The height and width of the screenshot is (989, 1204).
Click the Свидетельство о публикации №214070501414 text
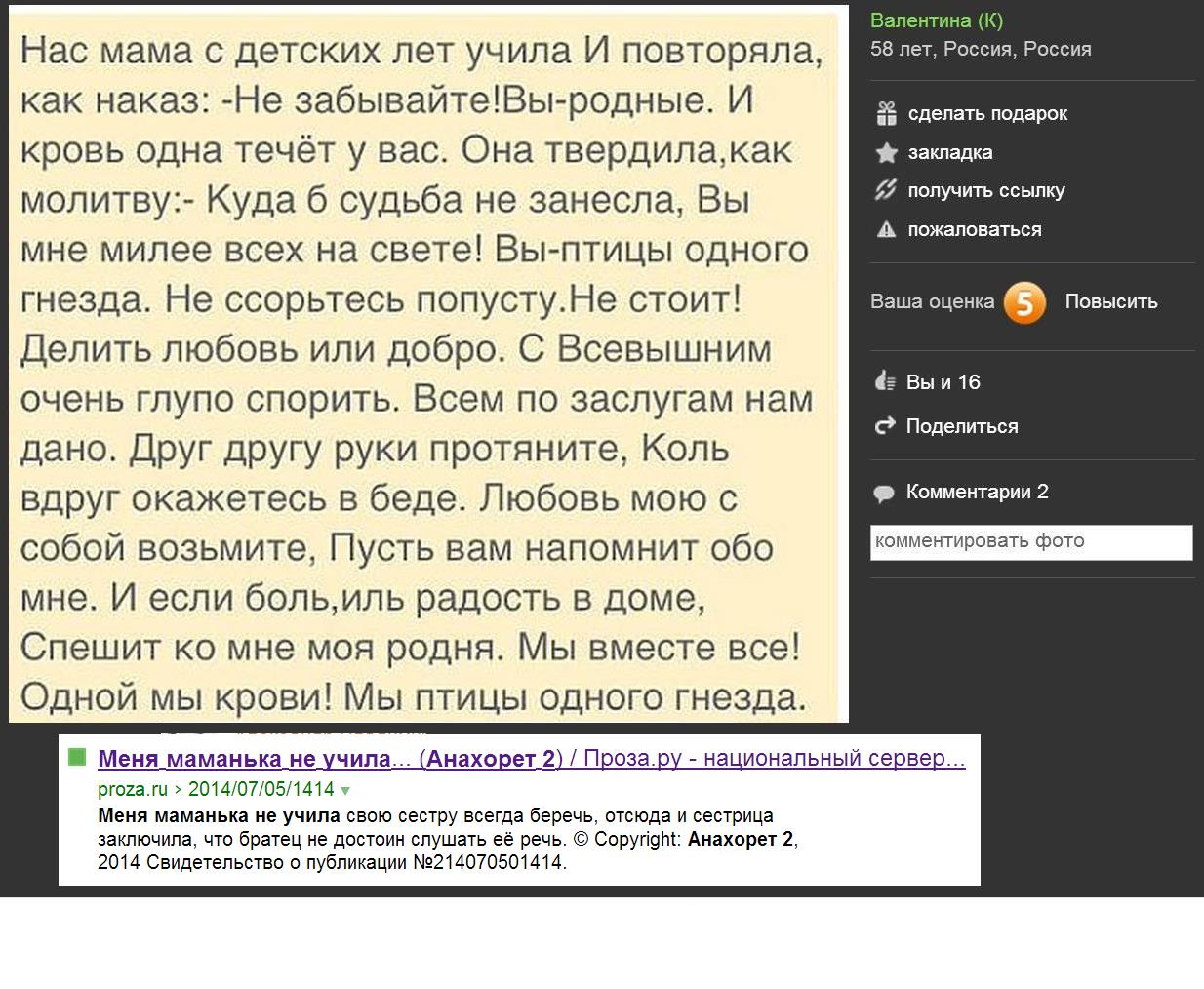point(356,862)
